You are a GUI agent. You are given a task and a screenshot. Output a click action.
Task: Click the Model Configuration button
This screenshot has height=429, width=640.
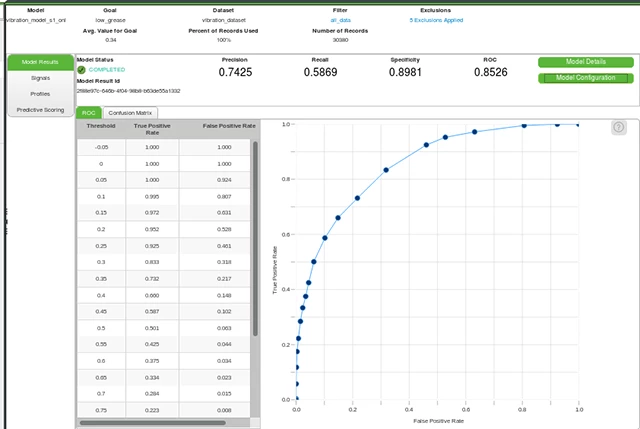tap(586, 78)
